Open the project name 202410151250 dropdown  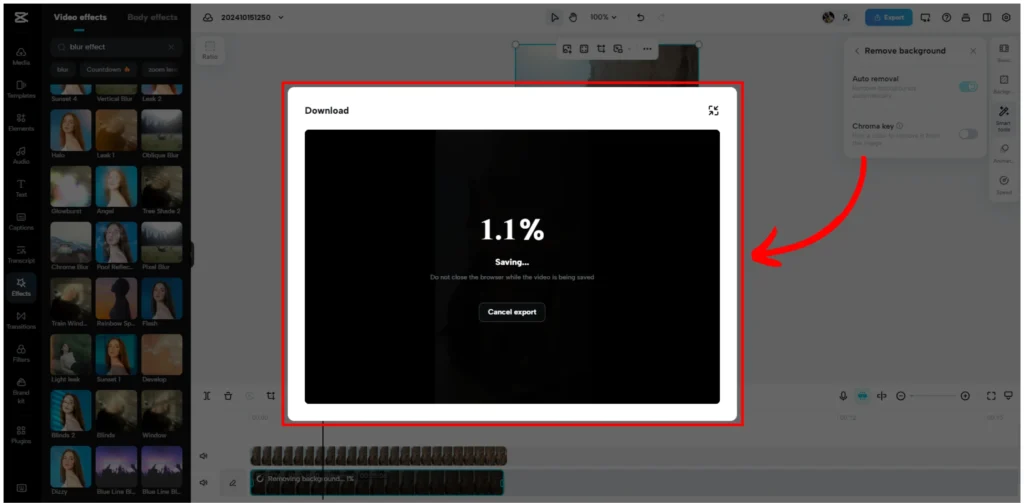[252, 18]
